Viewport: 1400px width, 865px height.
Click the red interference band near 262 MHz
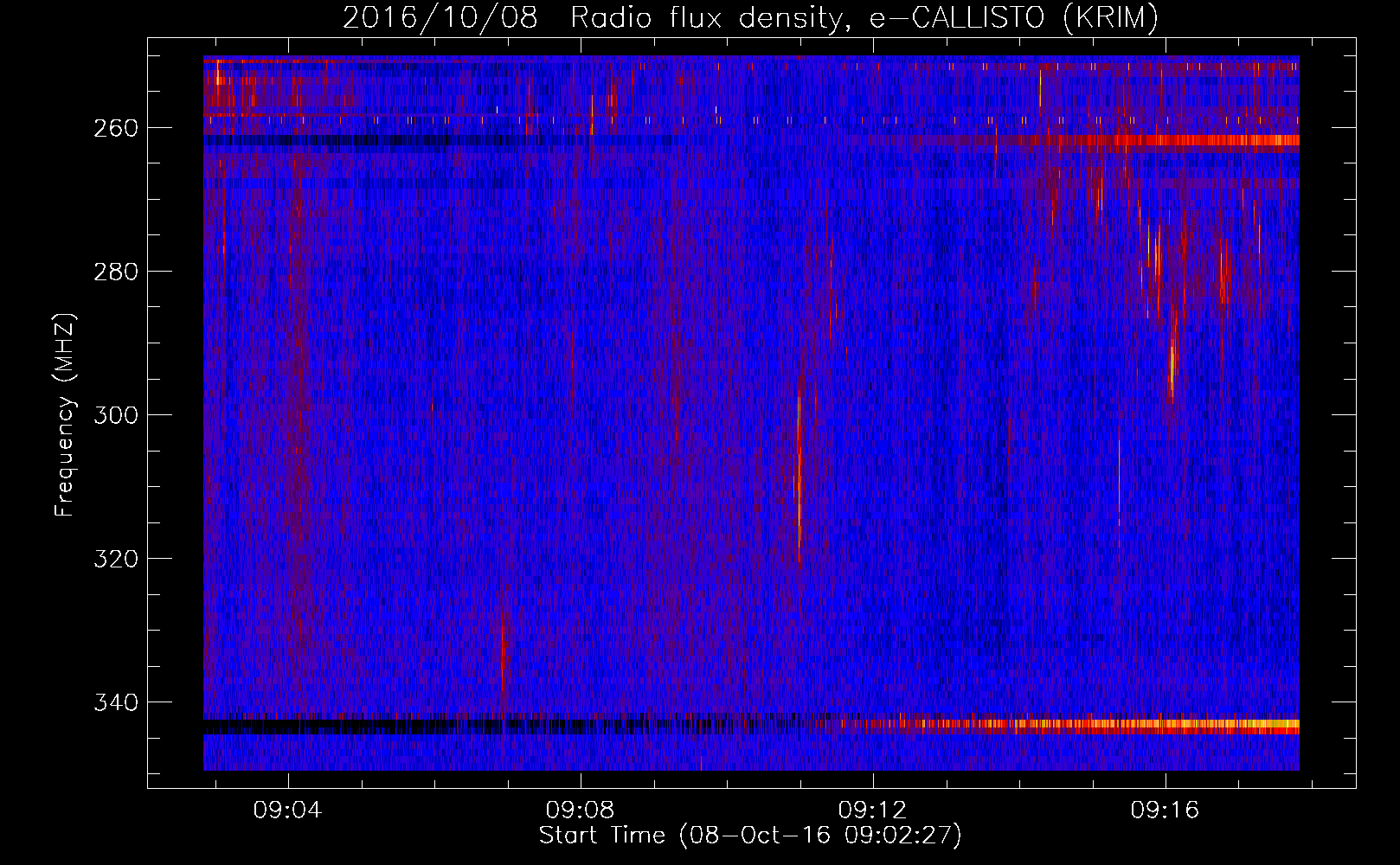1159,140
